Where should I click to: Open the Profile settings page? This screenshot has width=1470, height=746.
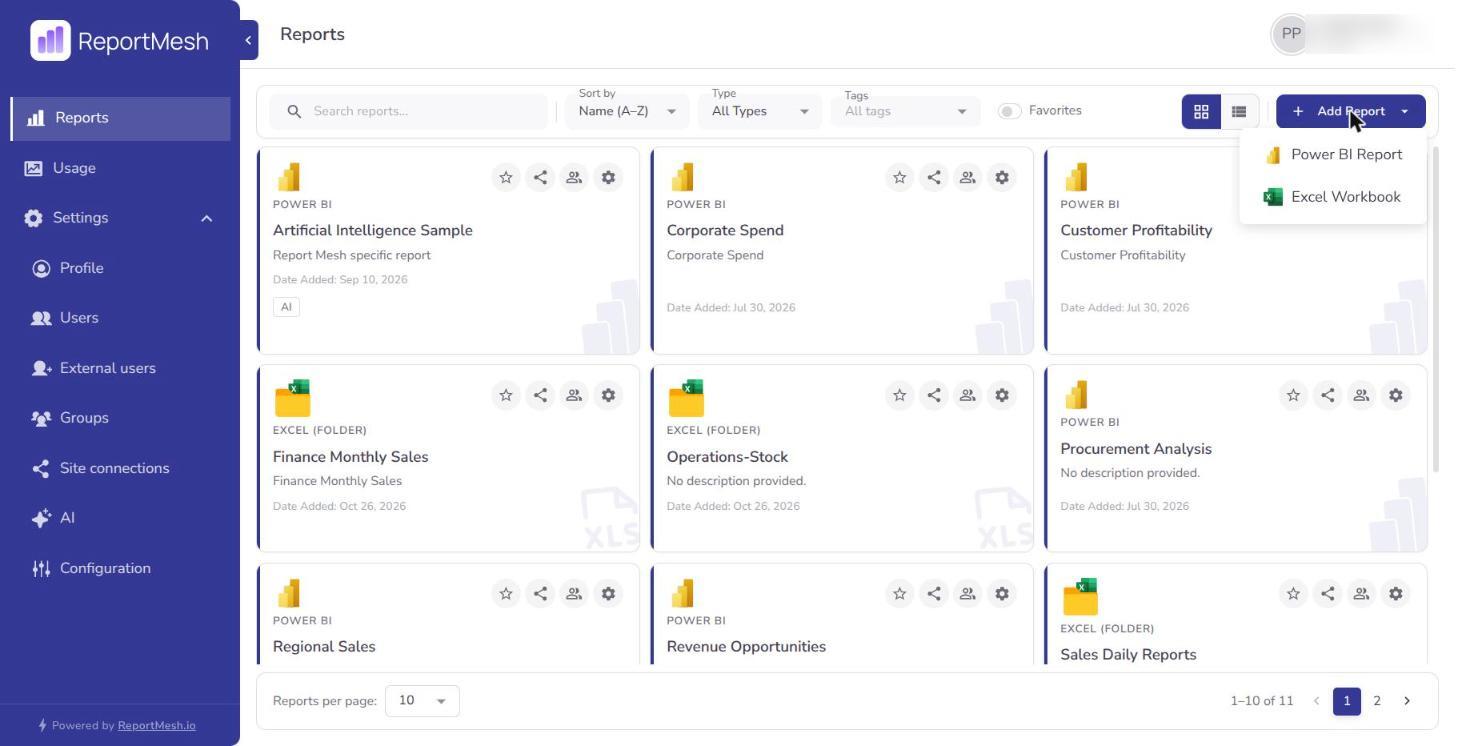coord(120,268)
